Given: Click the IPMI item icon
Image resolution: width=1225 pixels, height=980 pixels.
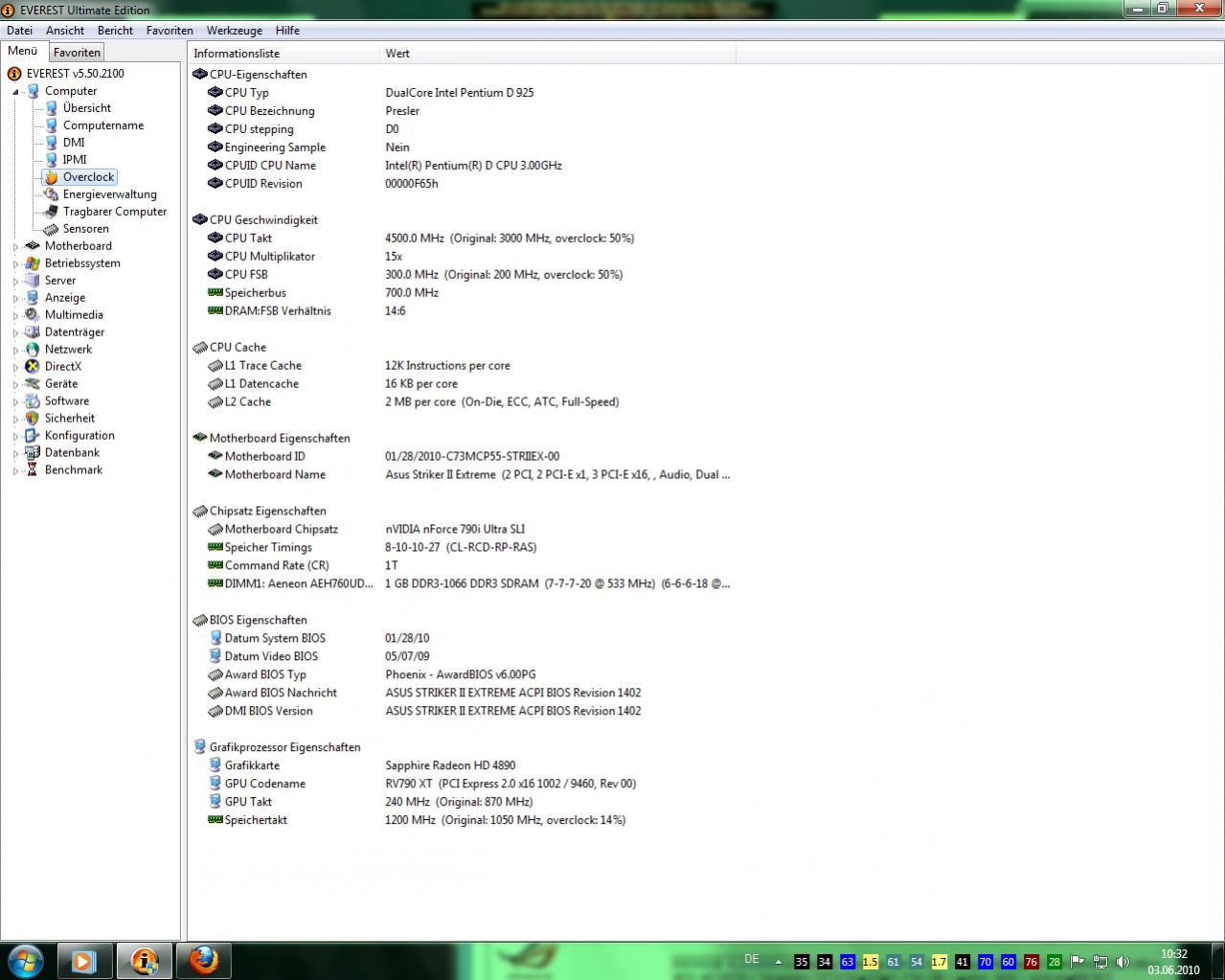Looking at the screenshot, I should (x=51, y=160).
